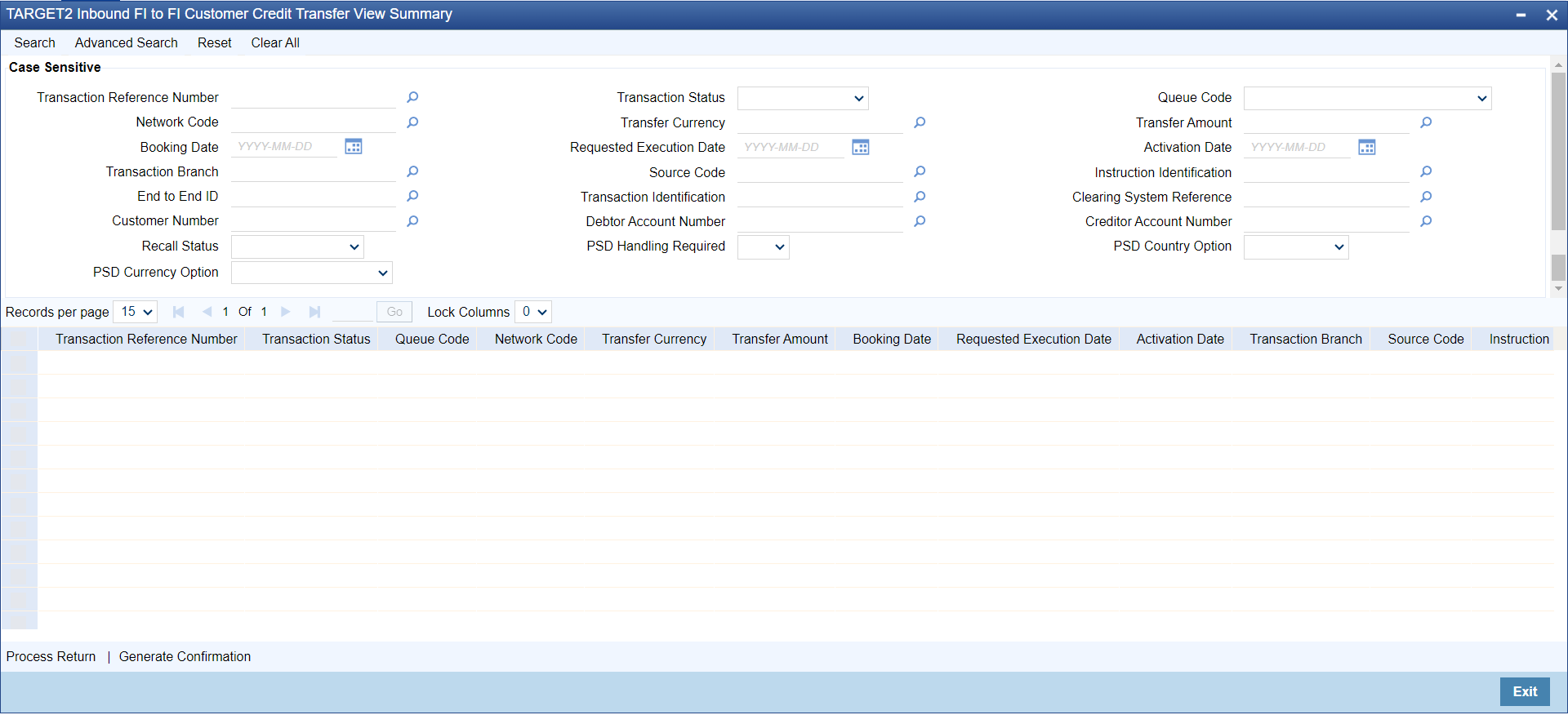Click the Booking Date input field
1568x715 pixels.
coord(284,147)
